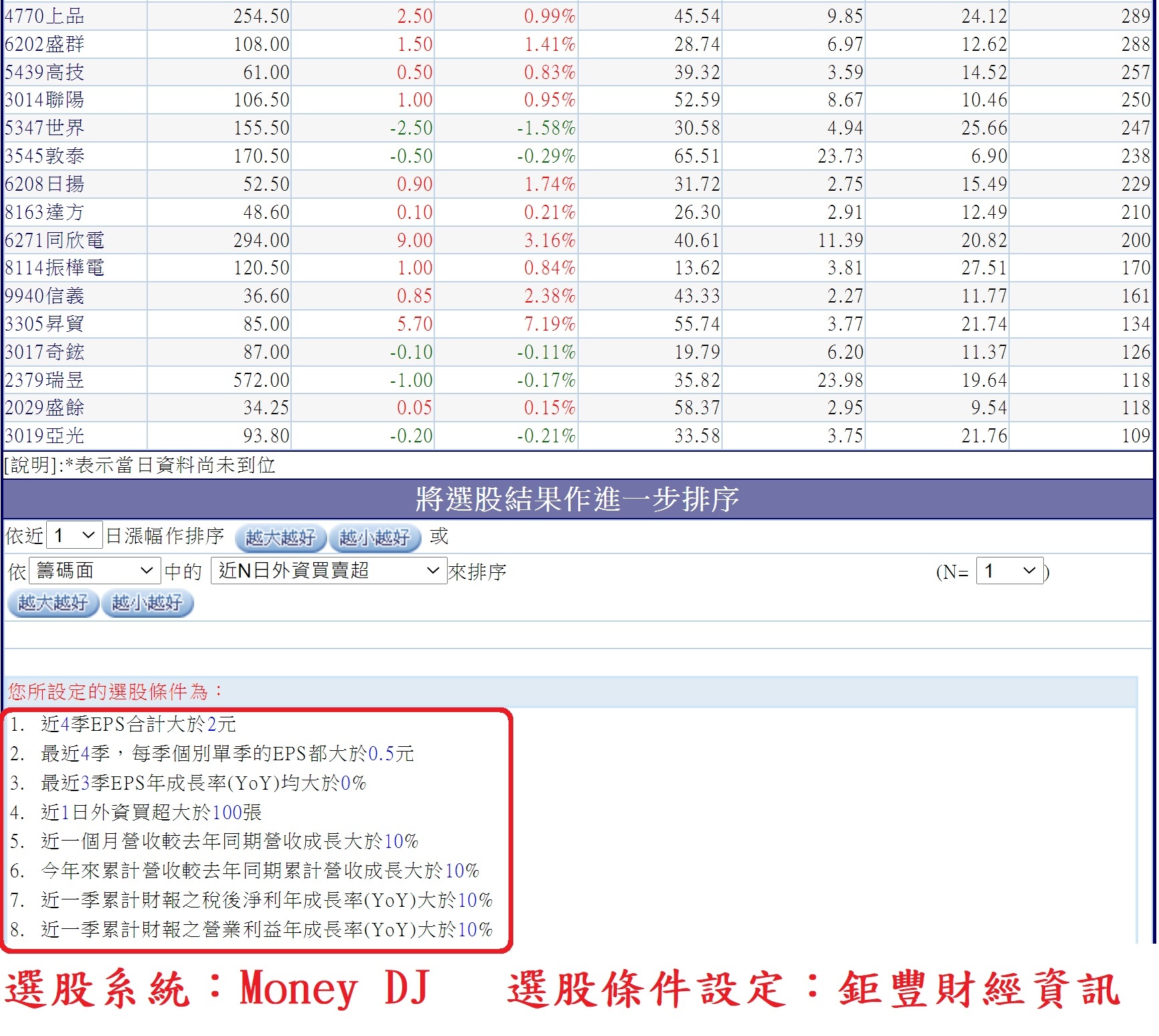Open stock link 3019亞光
Screen dimensions: 1159x1036
tap(45, 436)
